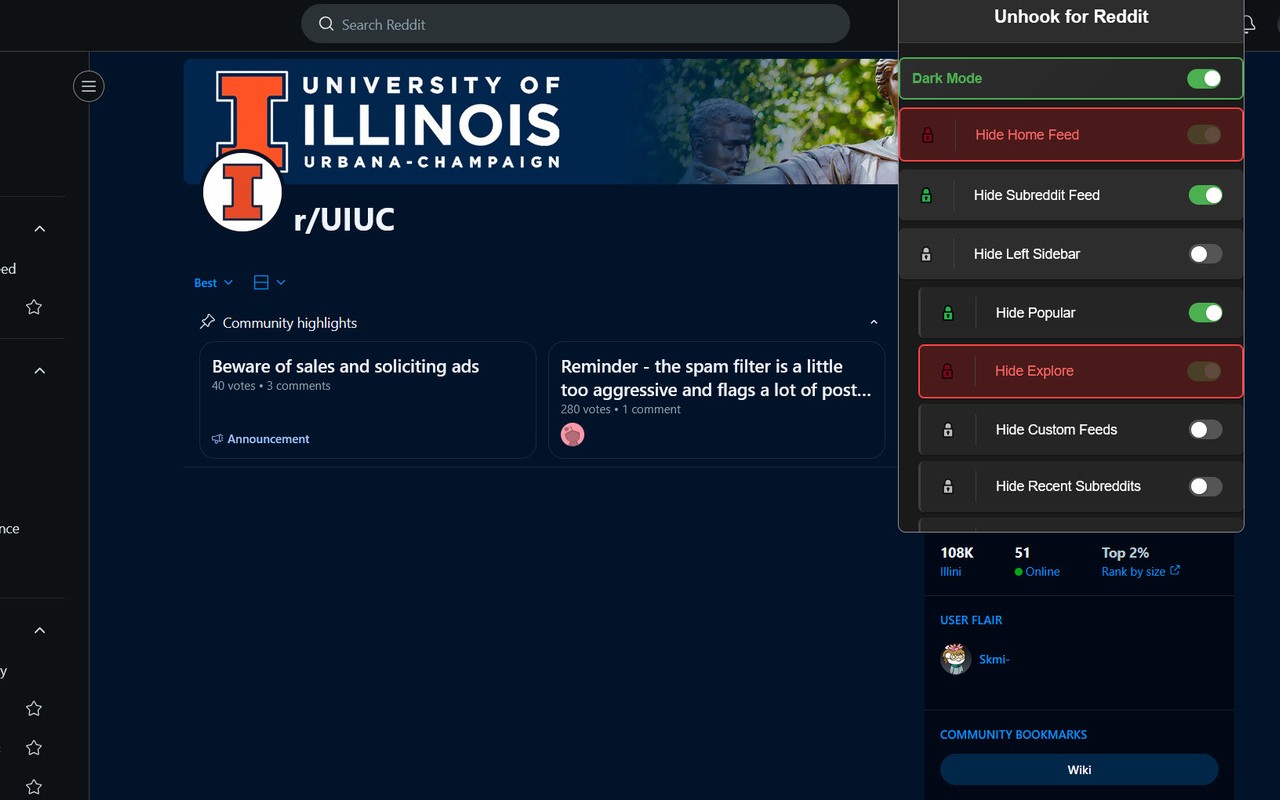Turn on the Hide Recent Subreddits switch
Viewport: 1280px width, 800px height.
click(x=1205, y=486)
